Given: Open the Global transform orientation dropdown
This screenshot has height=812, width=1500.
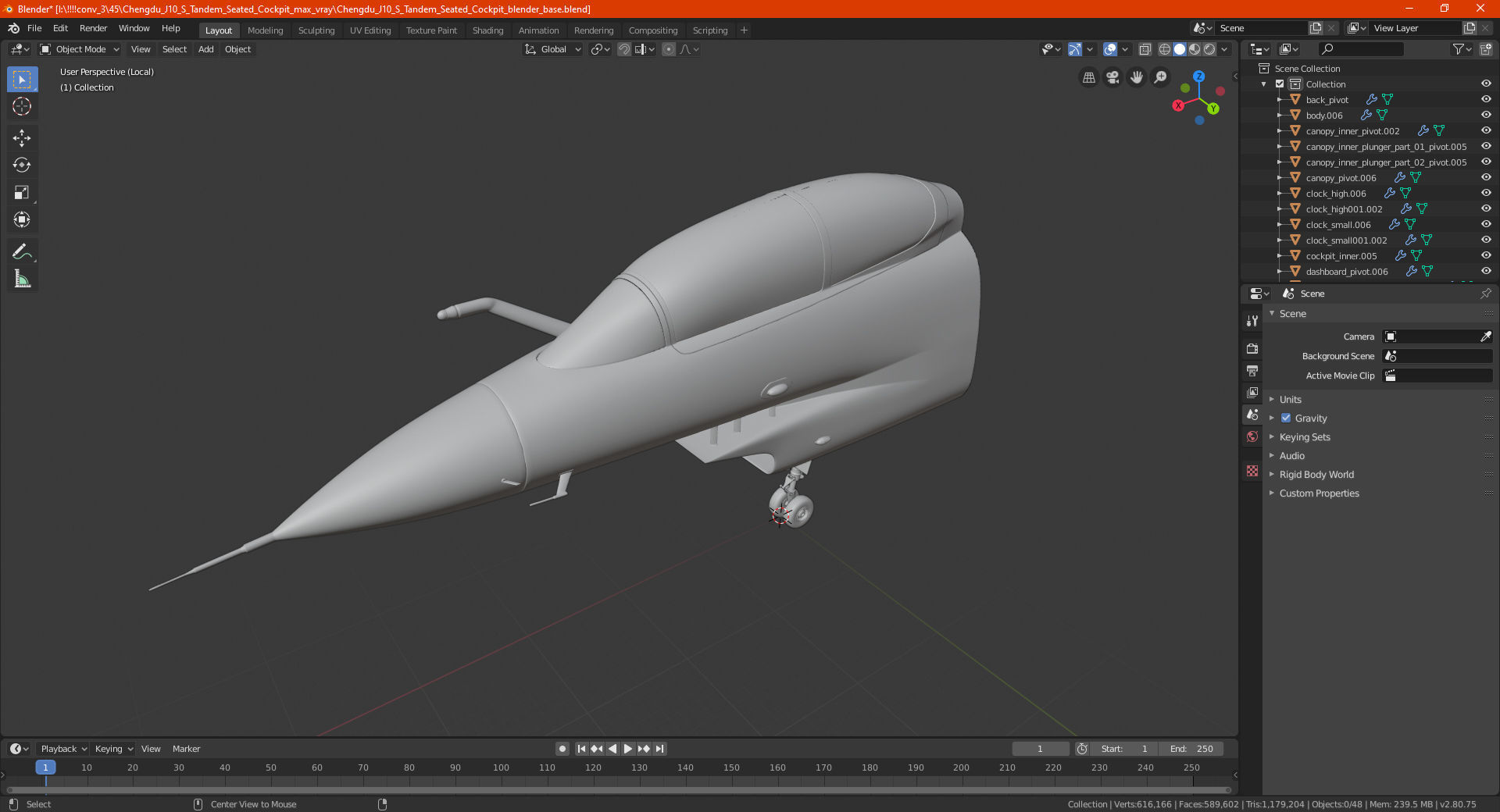Looking at the screenshot, I should click(x=552, y=49).
